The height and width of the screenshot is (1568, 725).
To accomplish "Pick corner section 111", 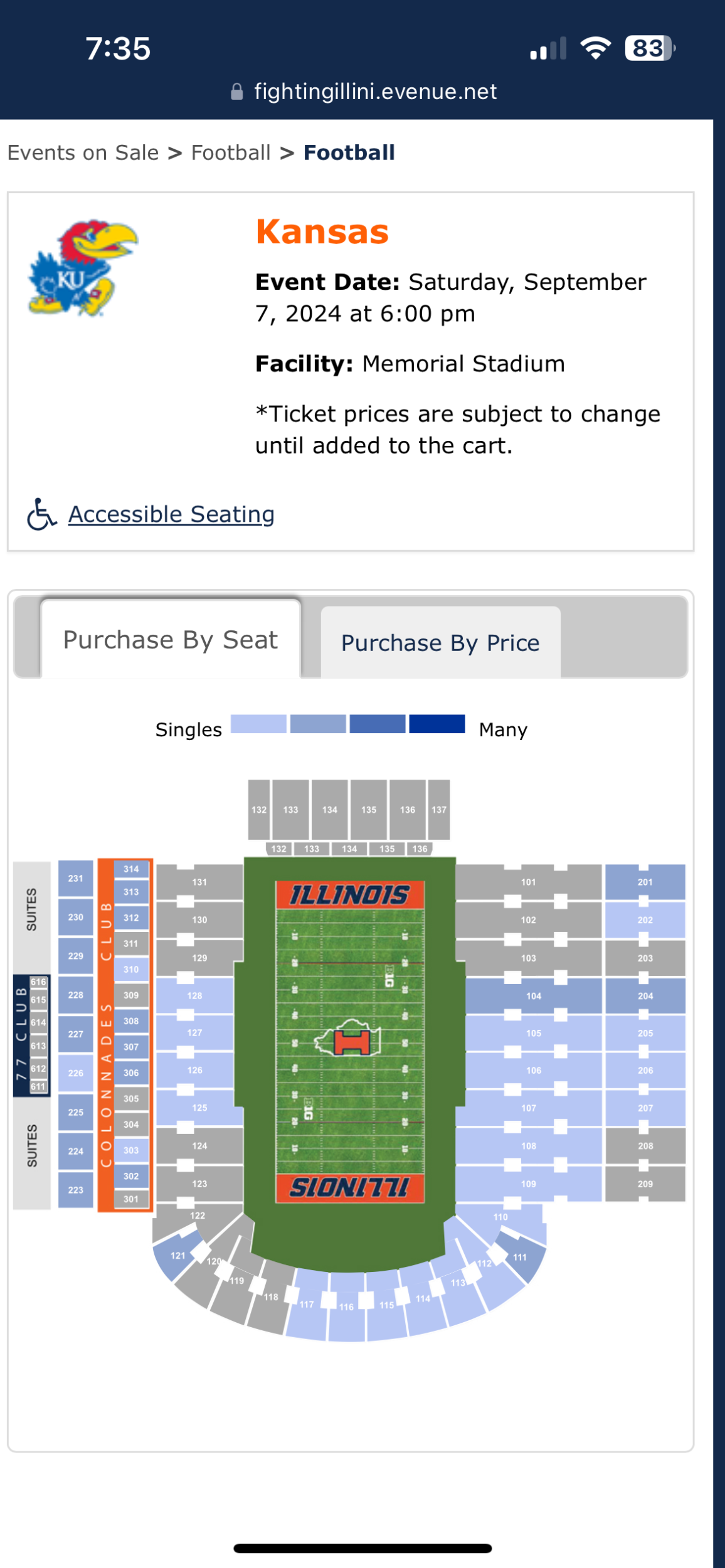I will [x=520, y=1258].
